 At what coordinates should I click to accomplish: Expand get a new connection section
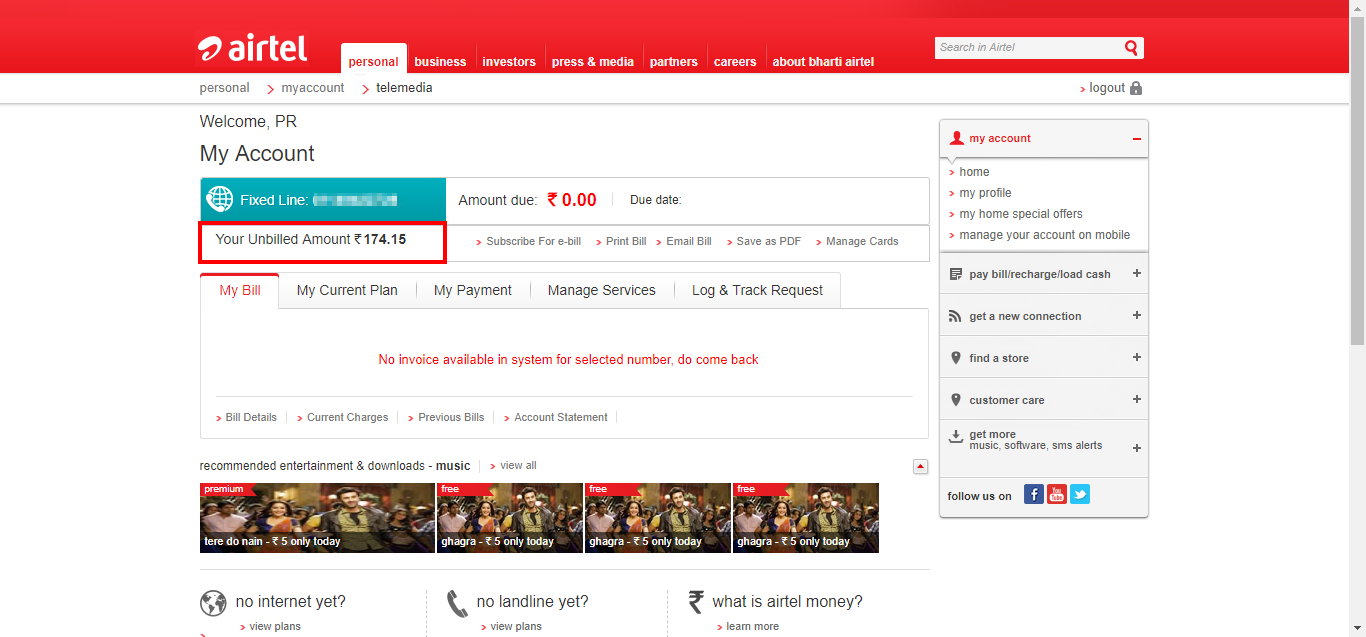click(1136, 316)
